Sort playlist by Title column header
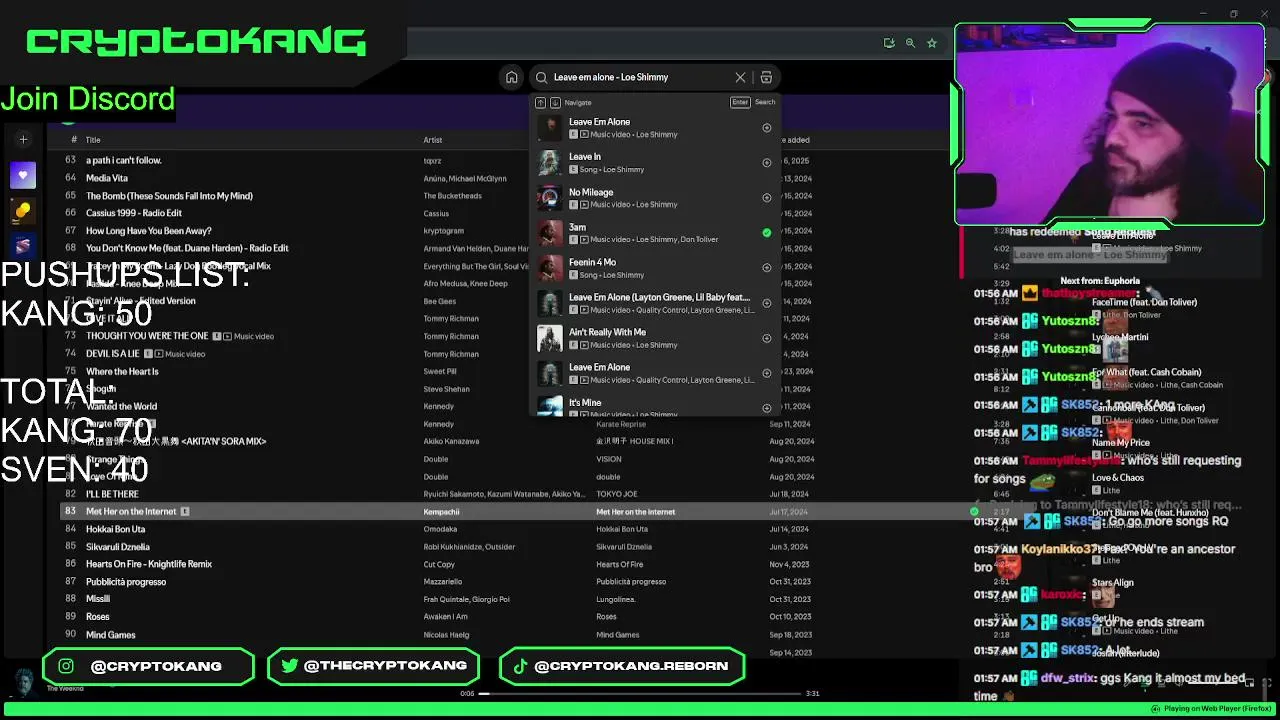 (93, 140)
